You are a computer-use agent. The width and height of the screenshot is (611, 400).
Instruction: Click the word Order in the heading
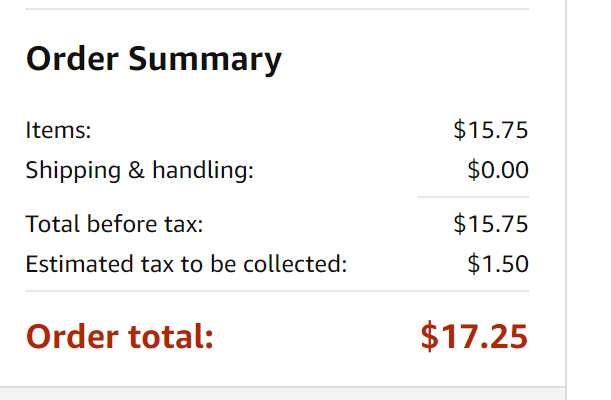coord(72,59)
